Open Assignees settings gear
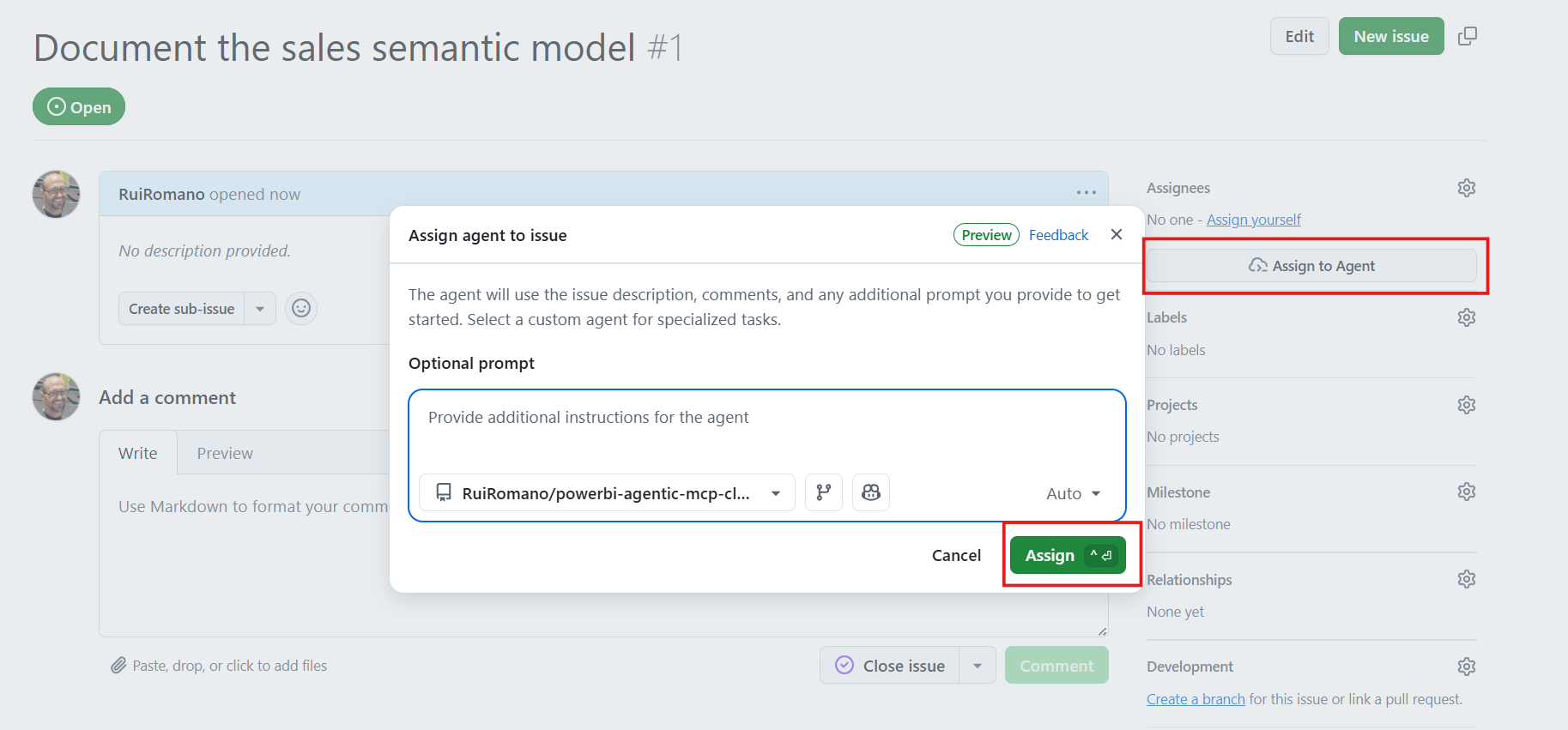The width and height of the screenshot is (1568, 730). [1467, 188]
